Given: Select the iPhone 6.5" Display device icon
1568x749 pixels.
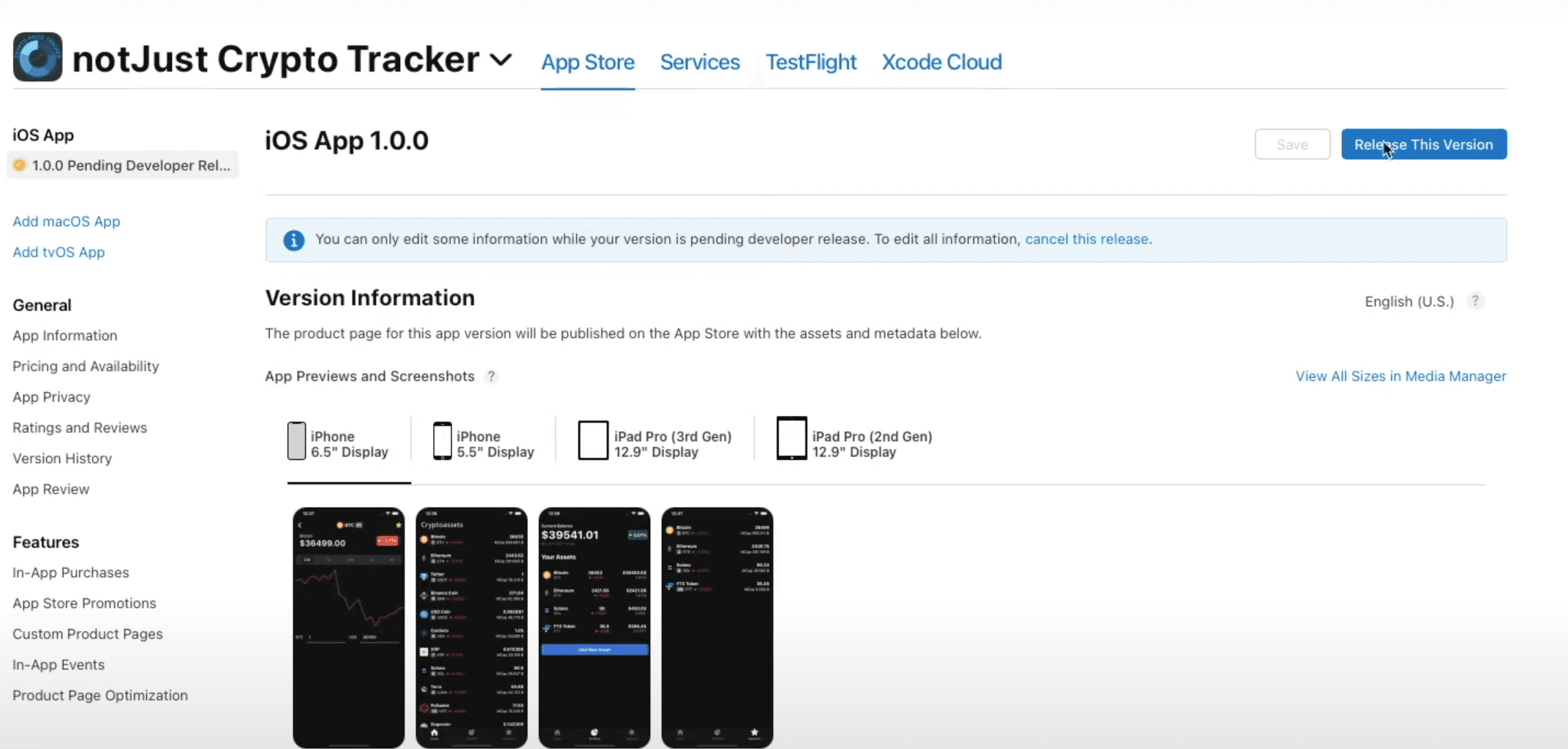Looking at the screenshot, I should coord(295,440).
